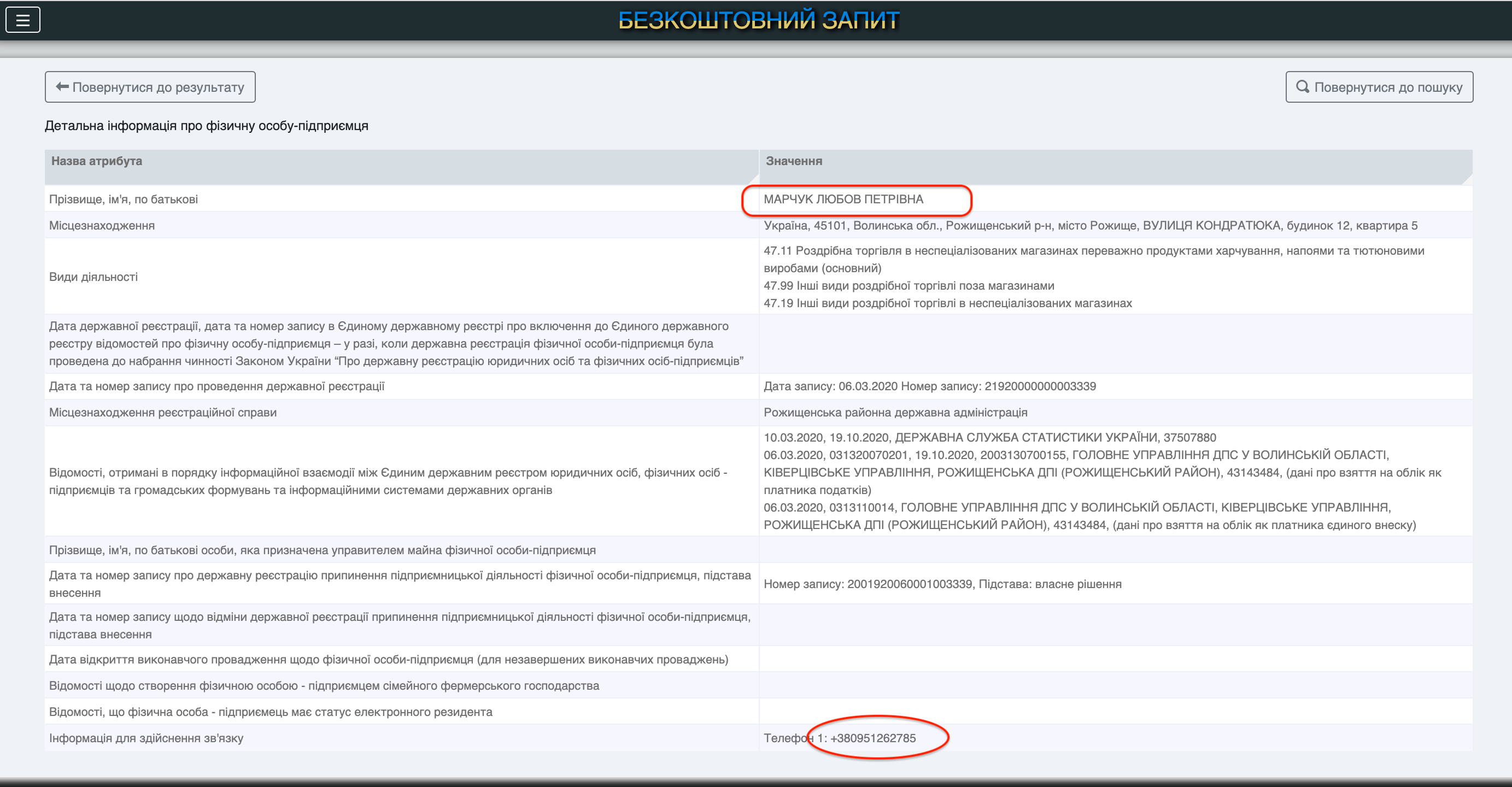Click 'Детальна інформація про фізичну особу-підприємця' heading
This screenshot has width=1512, height=787.
click(207, 126)
